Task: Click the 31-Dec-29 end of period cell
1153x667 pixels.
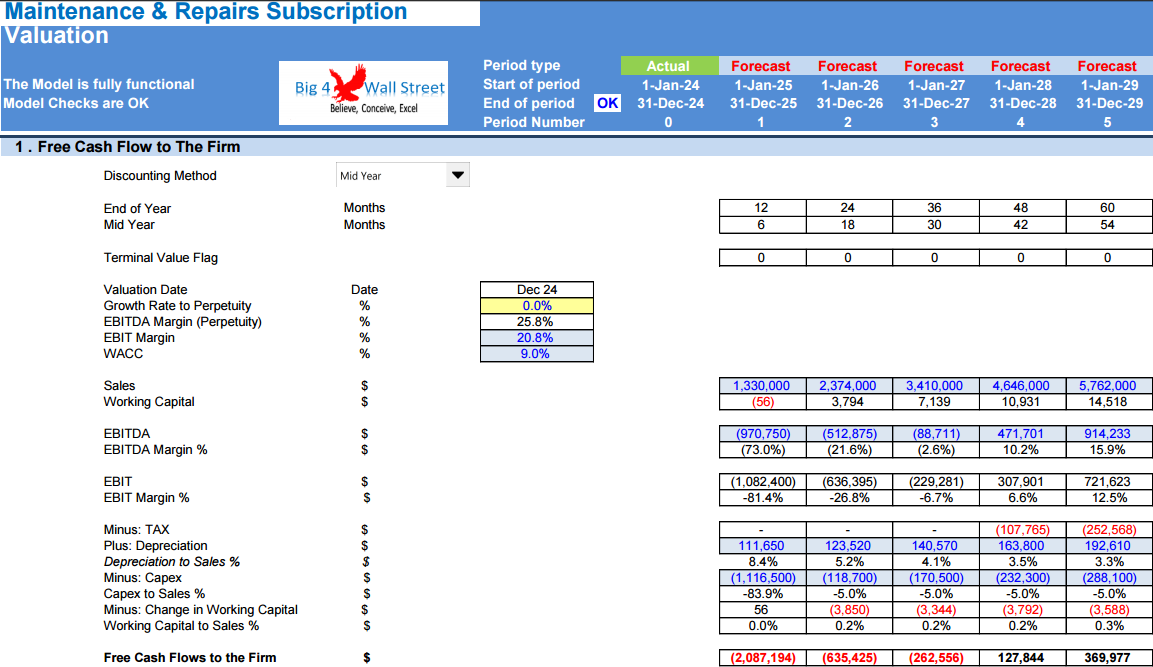Action: 1109,104
